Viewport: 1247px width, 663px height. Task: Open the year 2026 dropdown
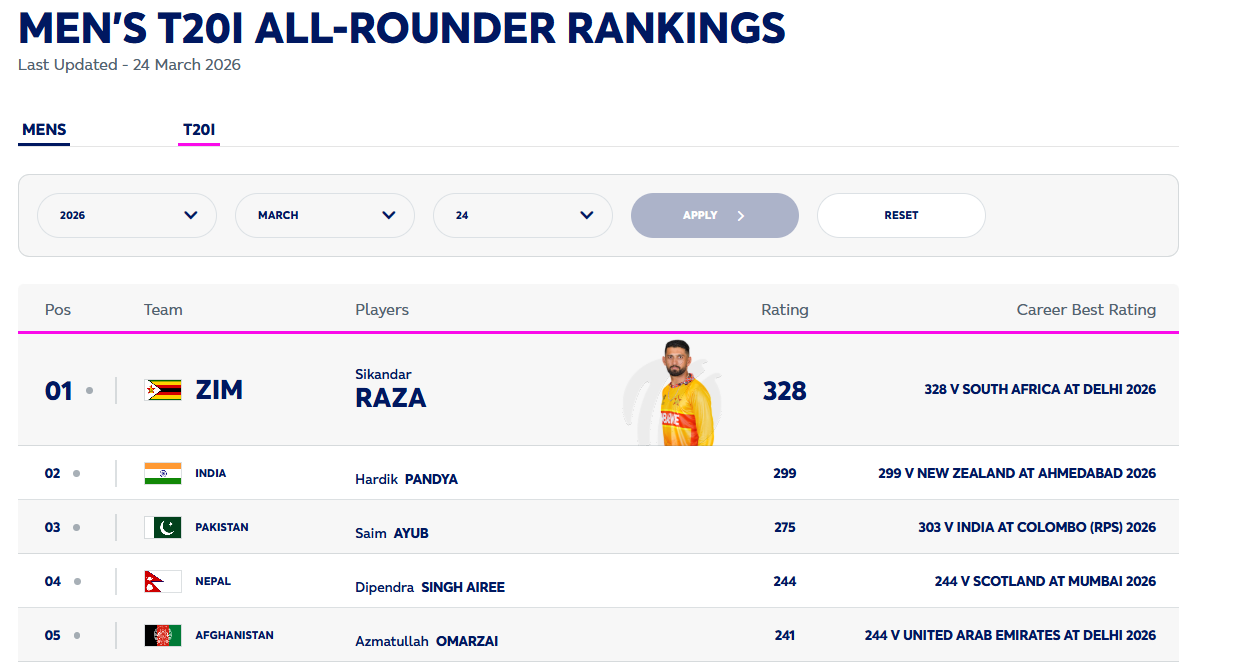coord(127,215)
